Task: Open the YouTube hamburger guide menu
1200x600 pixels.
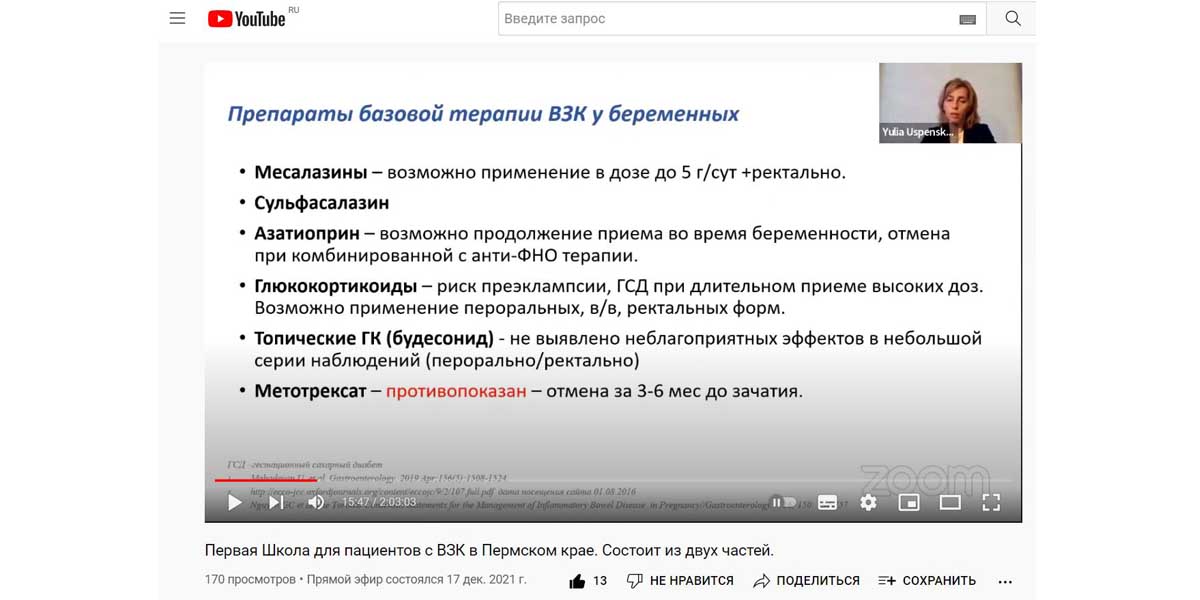Action: 177,18
